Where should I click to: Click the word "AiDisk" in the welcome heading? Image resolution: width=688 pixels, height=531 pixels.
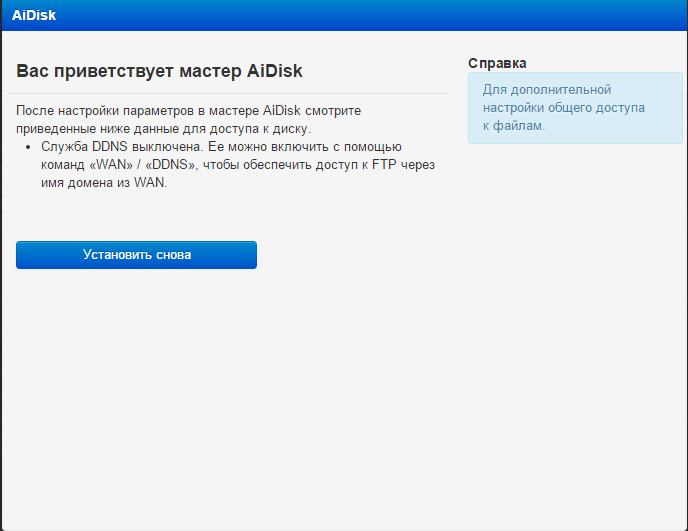coord(274,71)
